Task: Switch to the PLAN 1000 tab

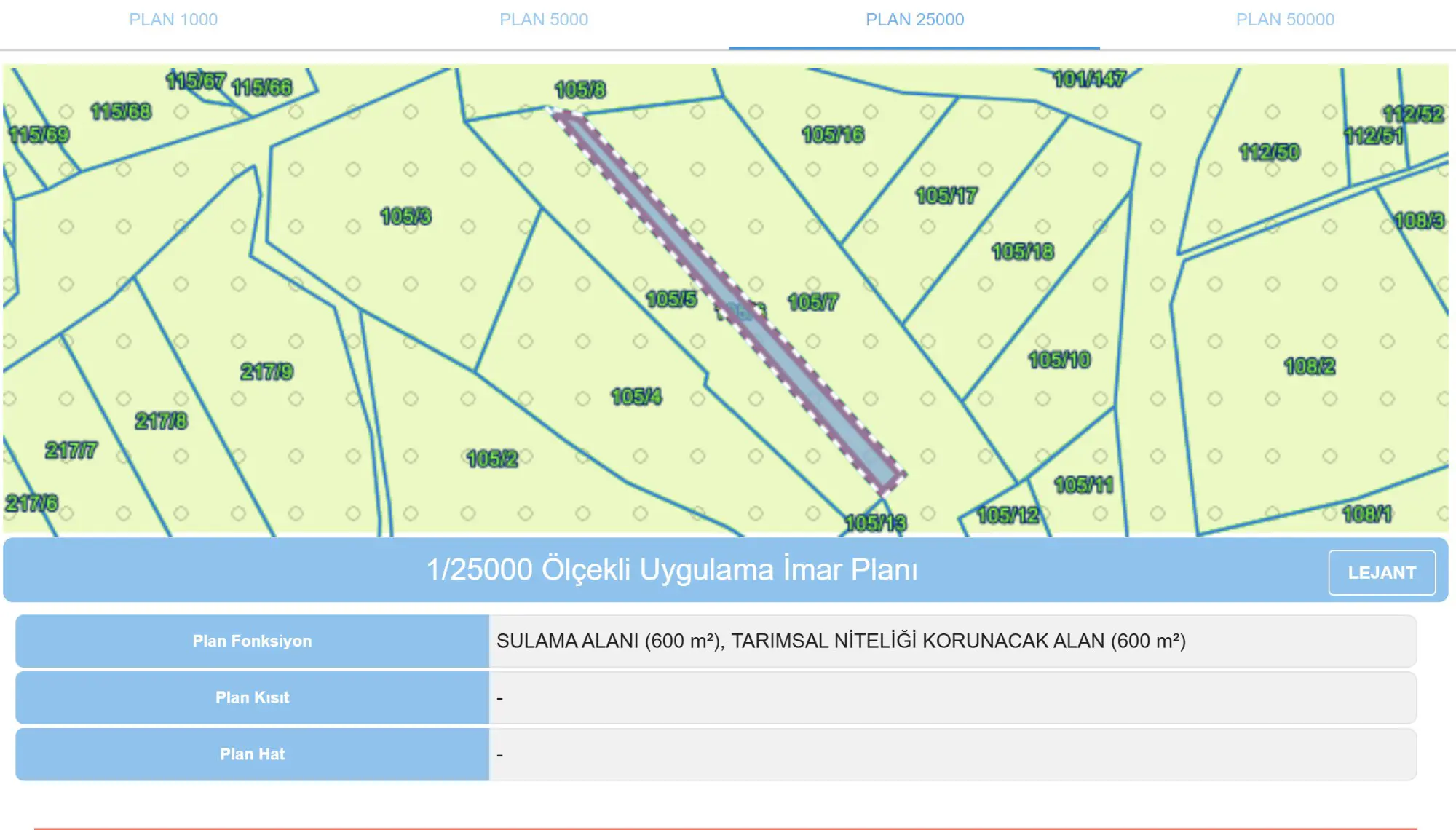Action: tap(173, 20)
